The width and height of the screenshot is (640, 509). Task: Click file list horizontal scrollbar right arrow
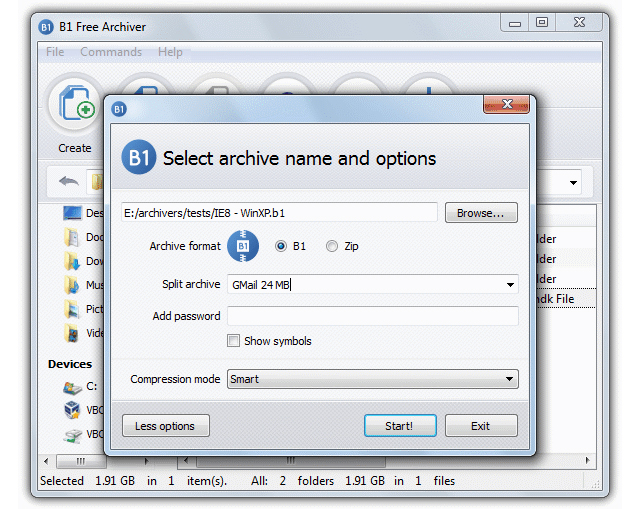click(587, 460)
